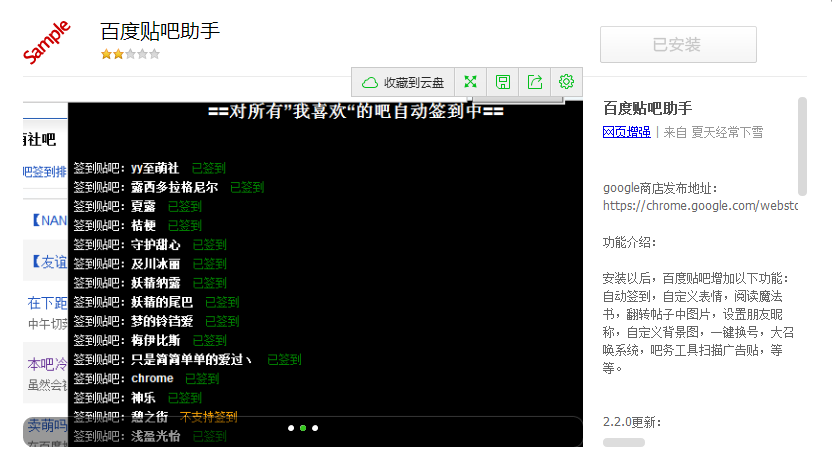Viewport: 832px width, 467px height.
Task: Click the cloud icon to save to cloud drive
Action: tap(370, 82)
